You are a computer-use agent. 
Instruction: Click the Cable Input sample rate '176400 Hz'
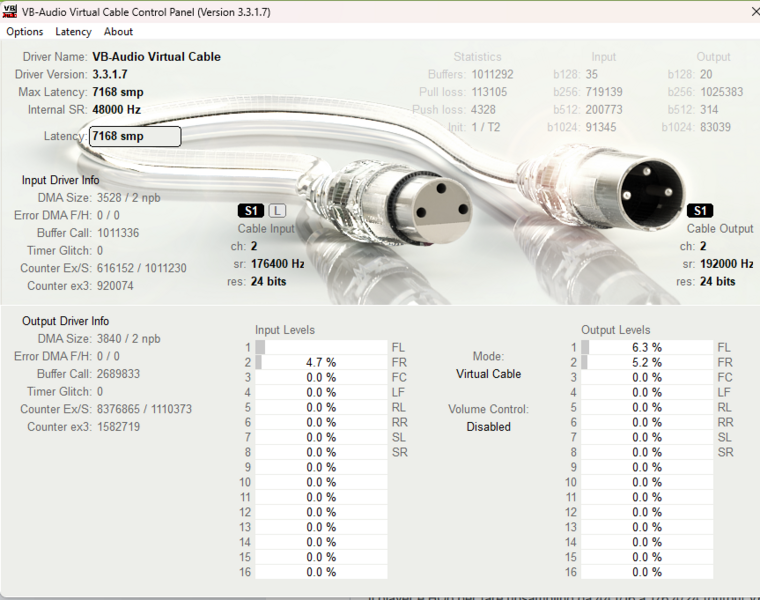(x=278, y=264)
